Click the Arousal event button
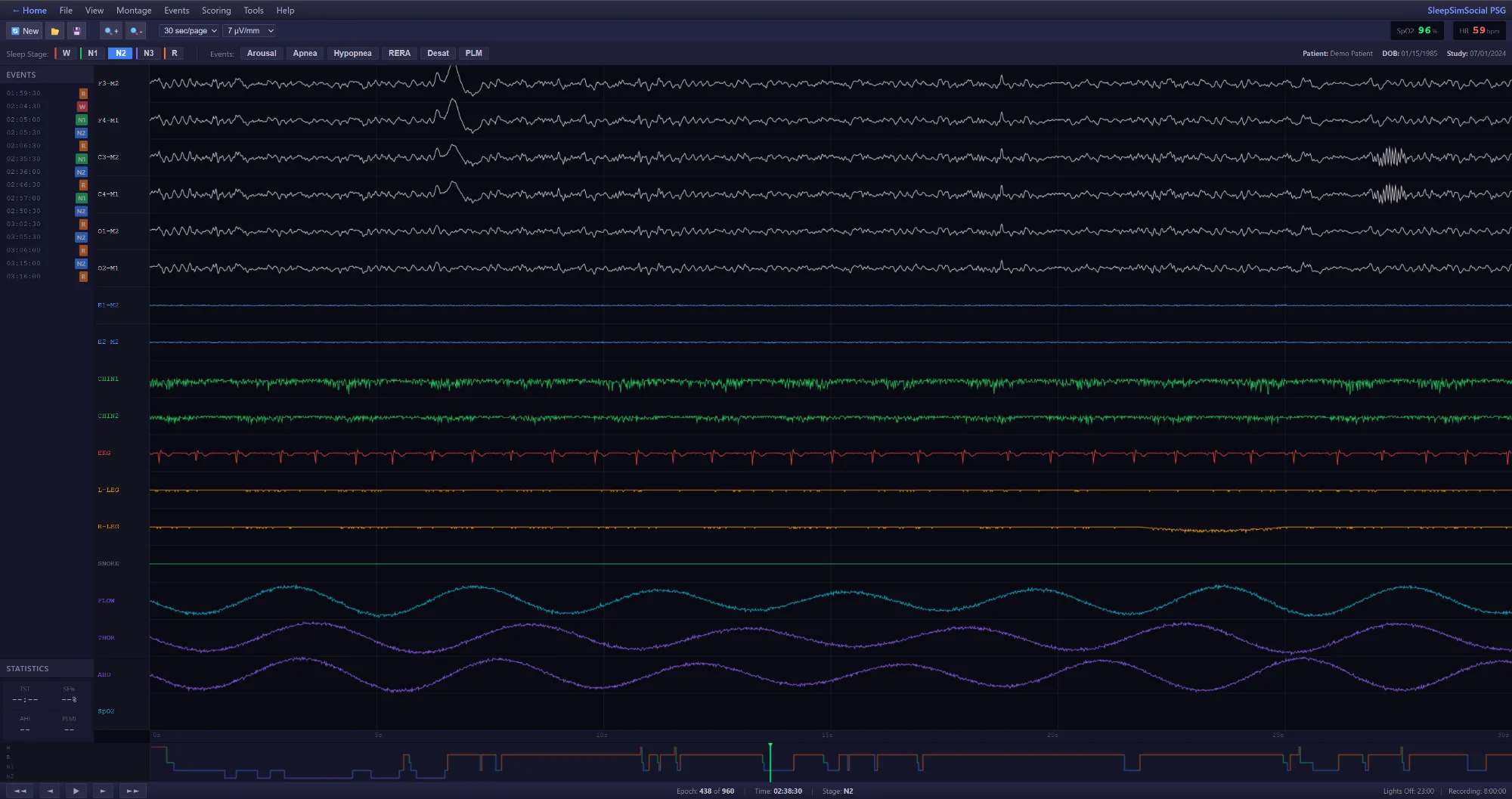The image size is (1512, 799). point(262,53)
